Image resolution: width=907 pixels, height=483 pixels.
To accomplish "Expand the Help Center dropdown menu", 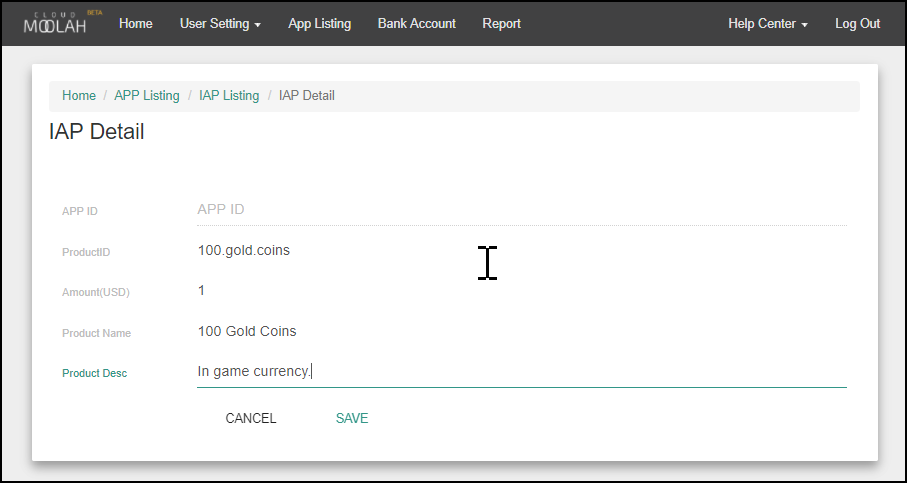I will click(767, 23).
